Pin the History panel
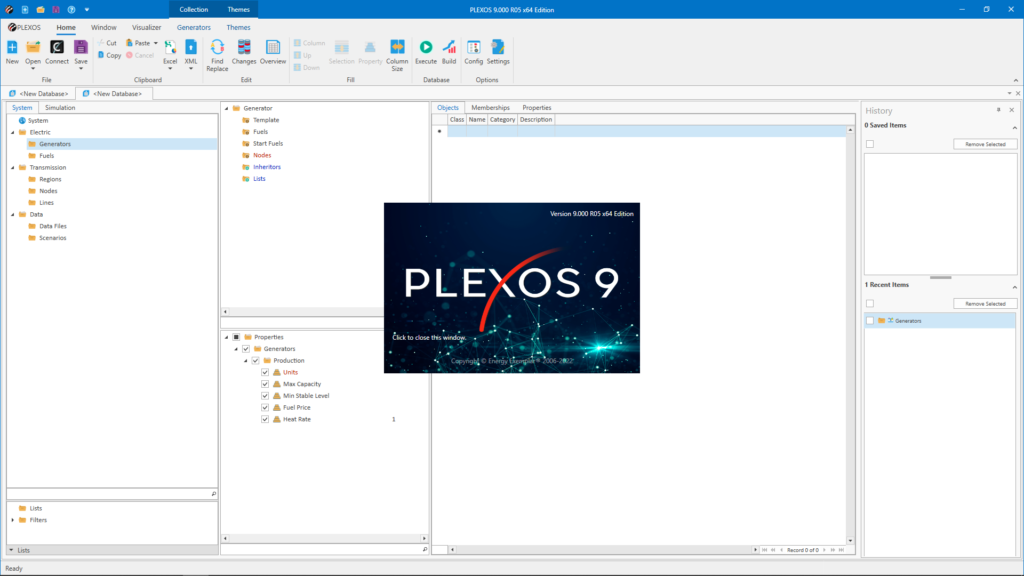This screenshot has height=576, width=1024. tap(999, 110)
